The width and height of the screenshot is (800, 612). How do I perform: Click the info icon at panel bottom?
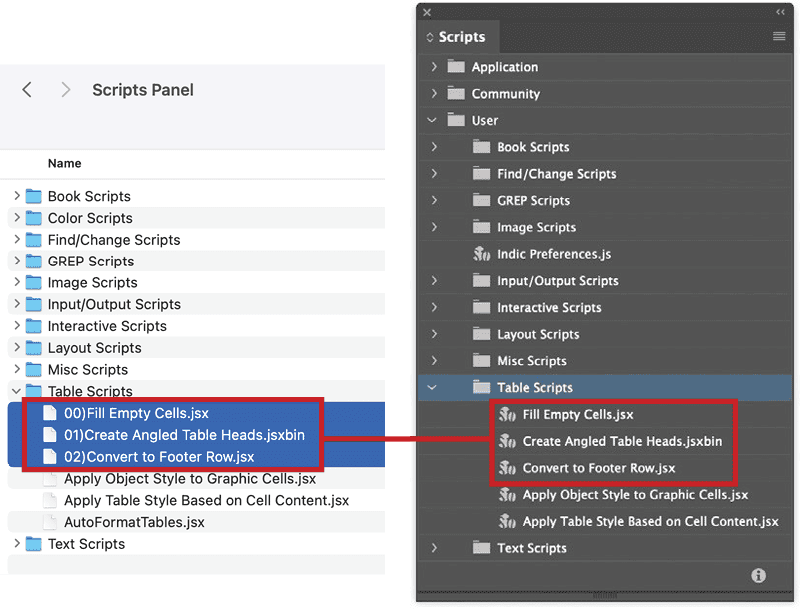(x=758, y=575)
